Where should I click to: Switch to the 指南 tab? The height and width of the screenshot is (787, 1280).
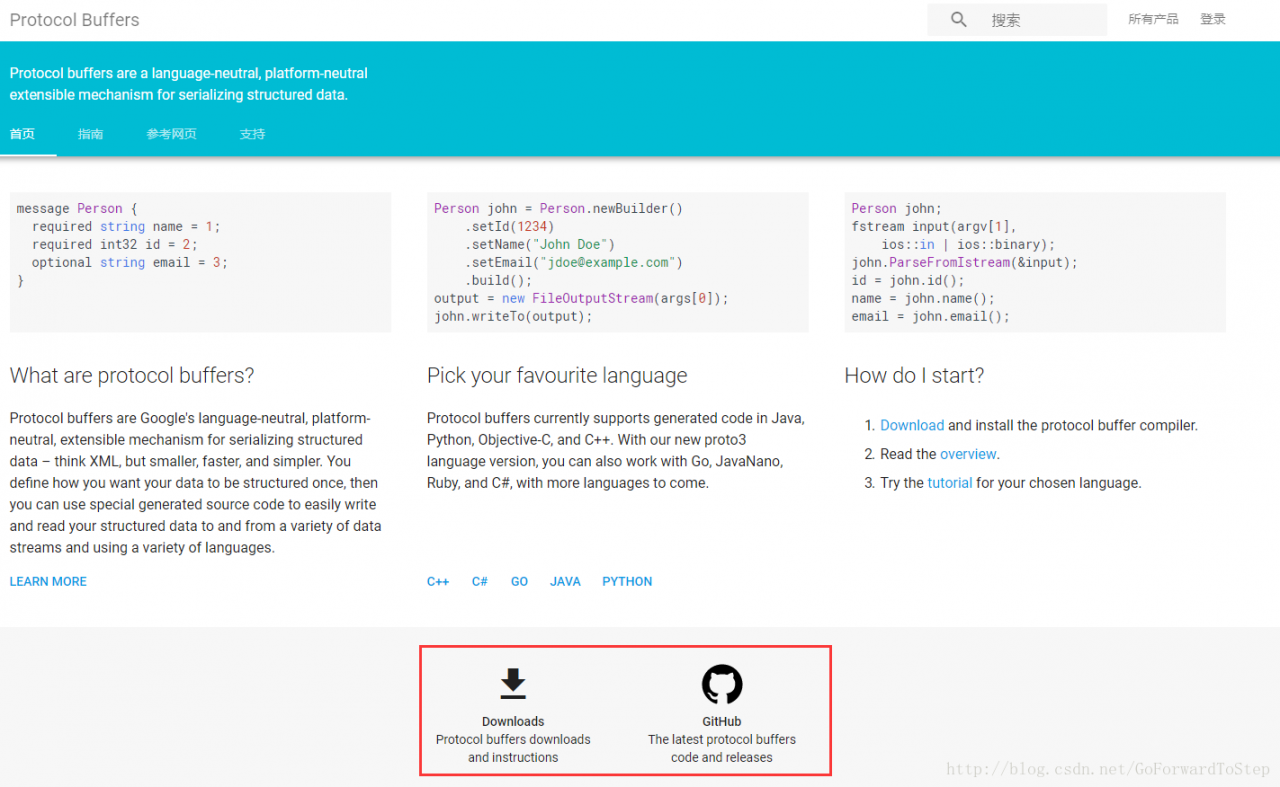tap(91, 134)
